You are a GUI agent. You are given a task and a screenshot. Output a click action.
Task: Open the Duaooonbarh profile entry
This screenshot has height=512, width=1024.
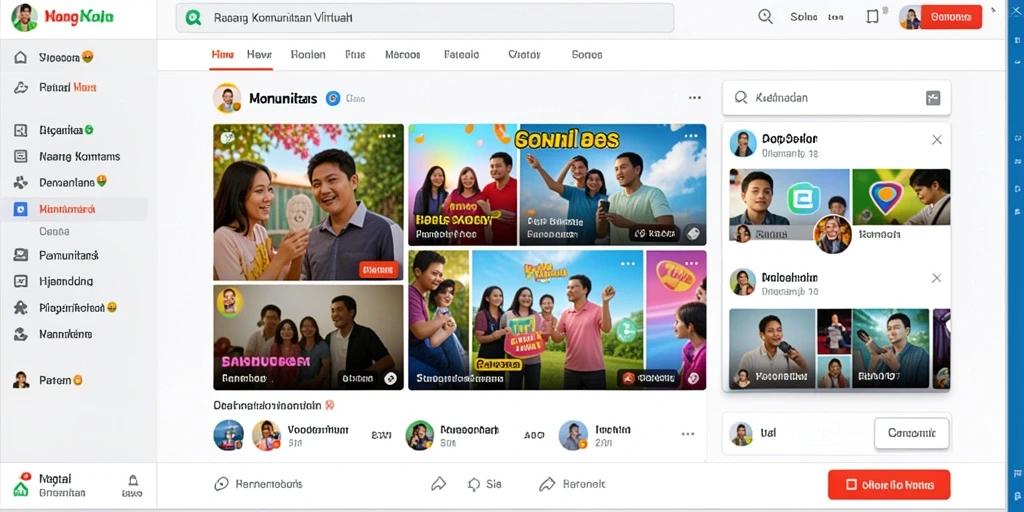[x=452, y=436]
